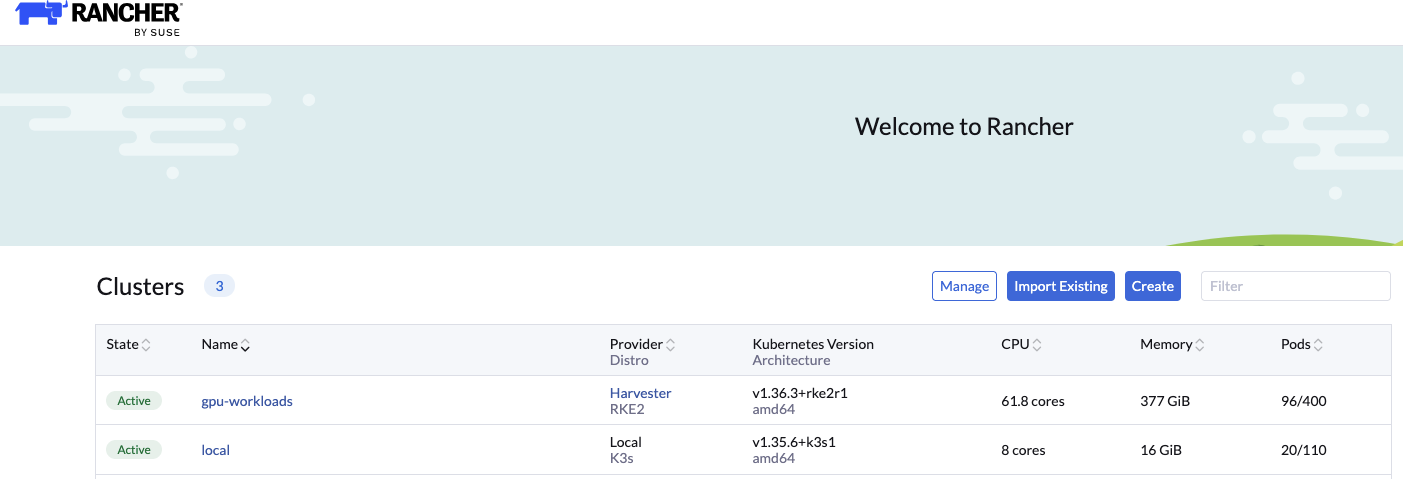Click the 20/110 pods value
This screenshot has height=479, width=1403.
(1304, 450)
